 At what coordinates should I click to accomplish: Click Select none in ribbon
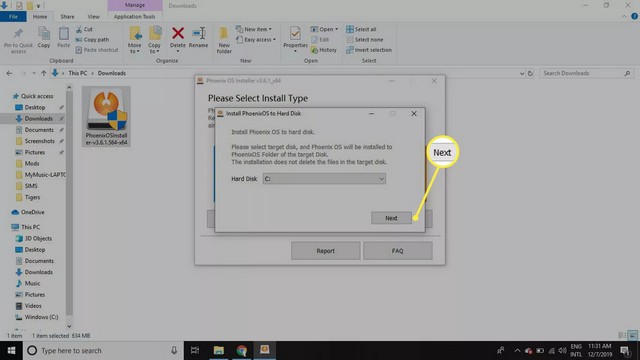click(365, 40)
